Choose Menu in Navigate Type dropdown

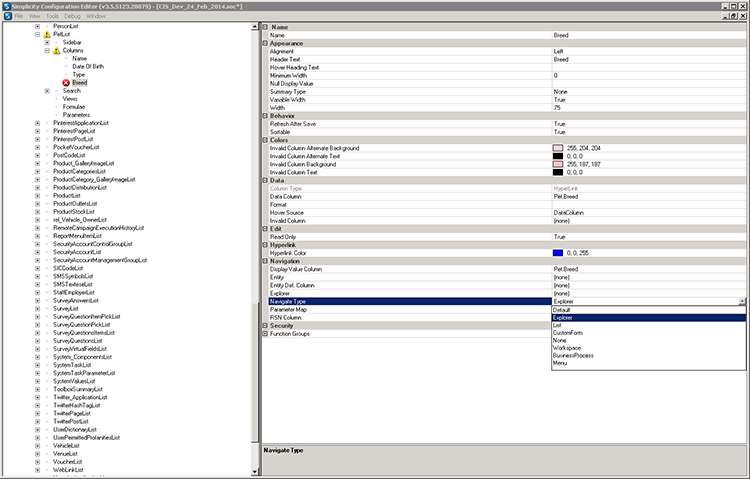point(649,364)
